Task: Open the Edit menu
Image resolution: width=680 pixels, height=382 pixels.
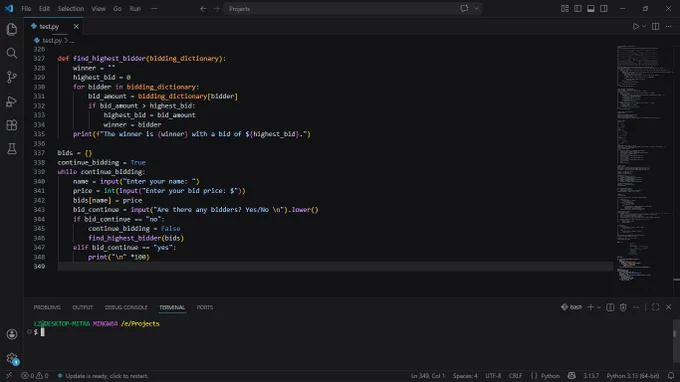Action: pos(44,8)
